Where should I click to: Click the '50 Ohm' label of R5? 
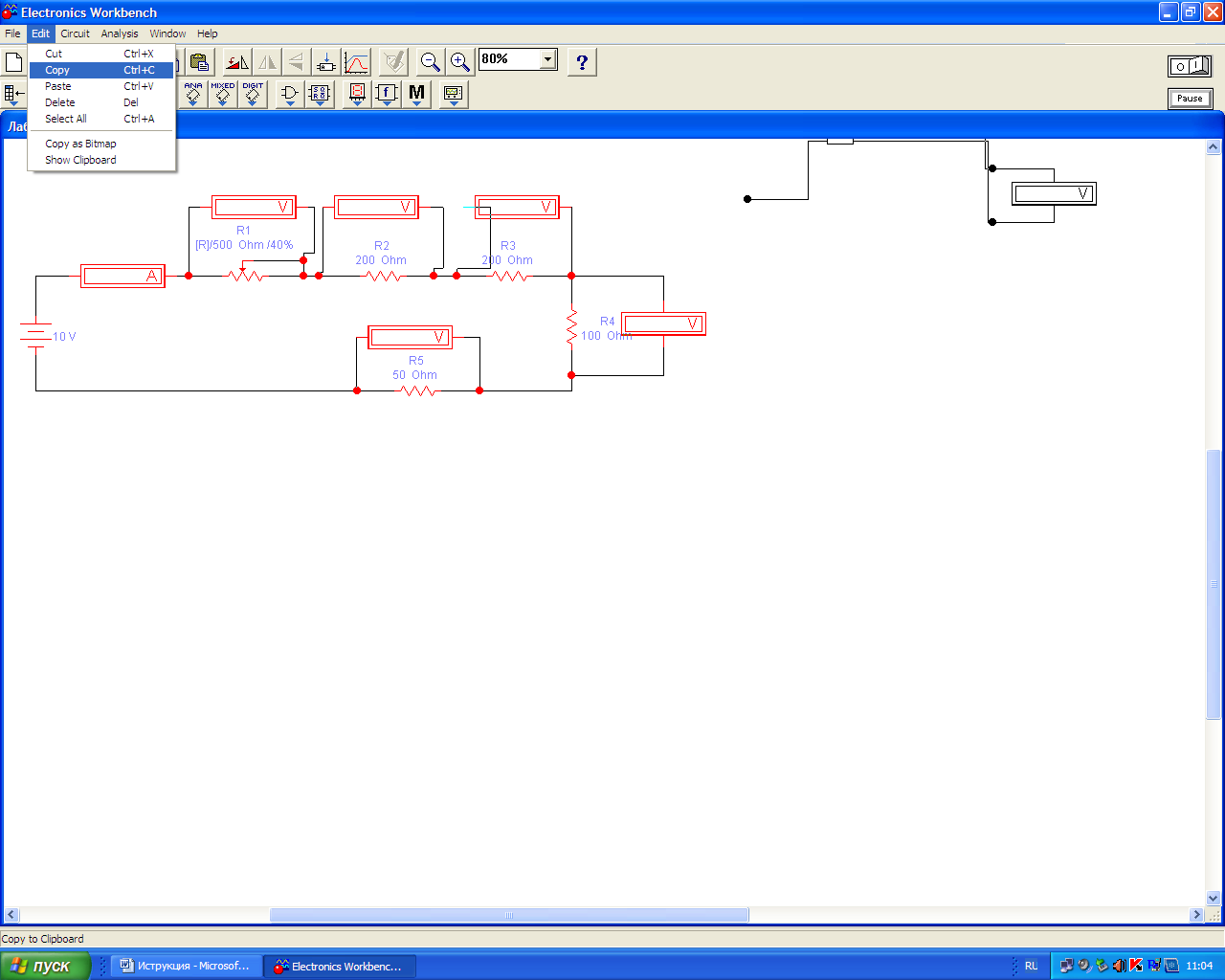pos(414,375)
